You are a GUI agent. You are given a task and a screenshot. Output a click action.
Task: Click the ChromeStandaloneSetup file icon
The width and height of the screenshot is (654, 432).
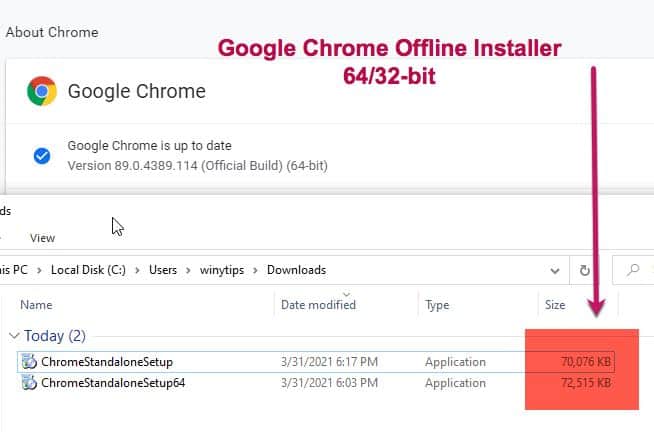29,362
